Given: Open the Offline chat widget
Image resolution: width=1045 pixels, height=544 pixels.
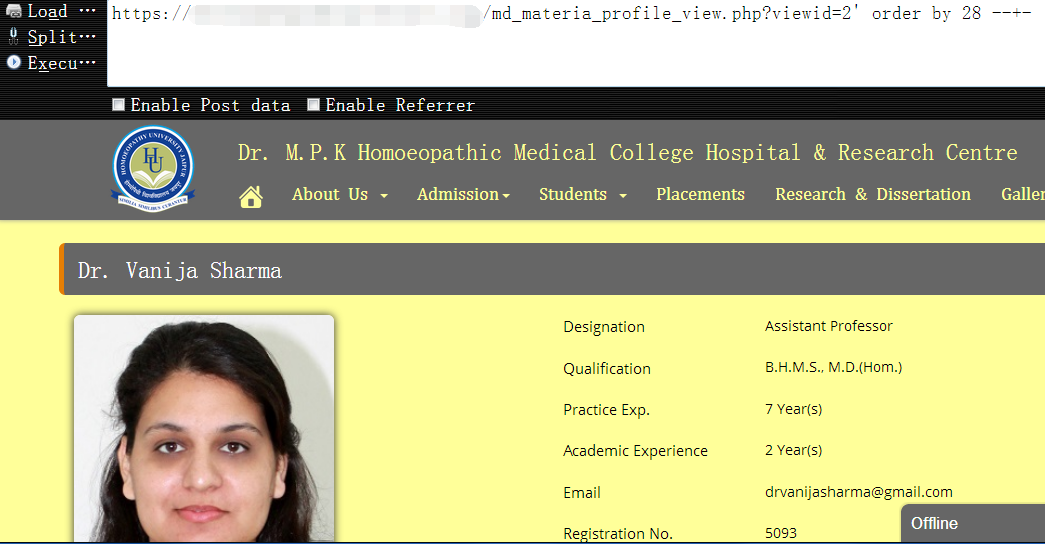Looking at the screenshot, I should tap(973, 523).
